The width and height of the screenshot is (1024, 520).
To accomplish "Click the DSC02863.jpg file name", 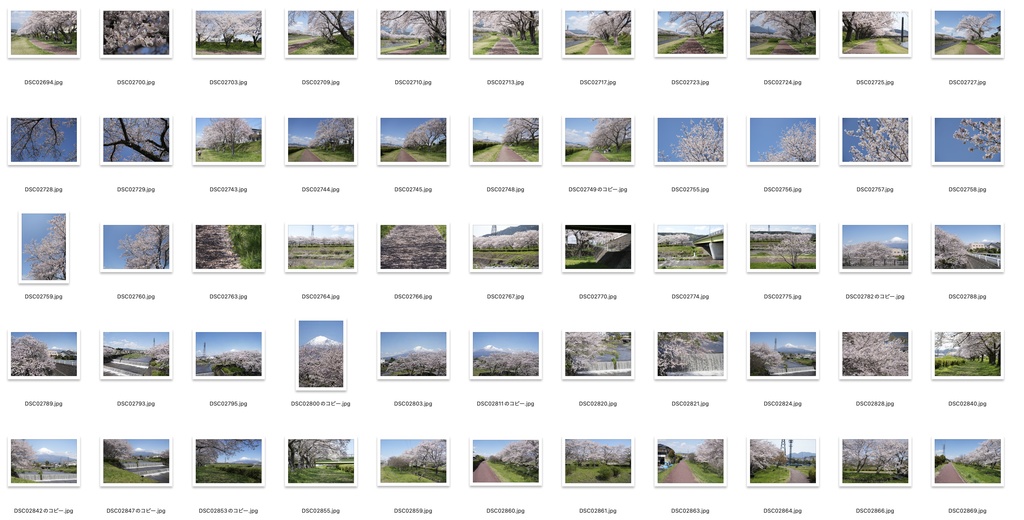I will pyautogui.click(x=690, y=512).
